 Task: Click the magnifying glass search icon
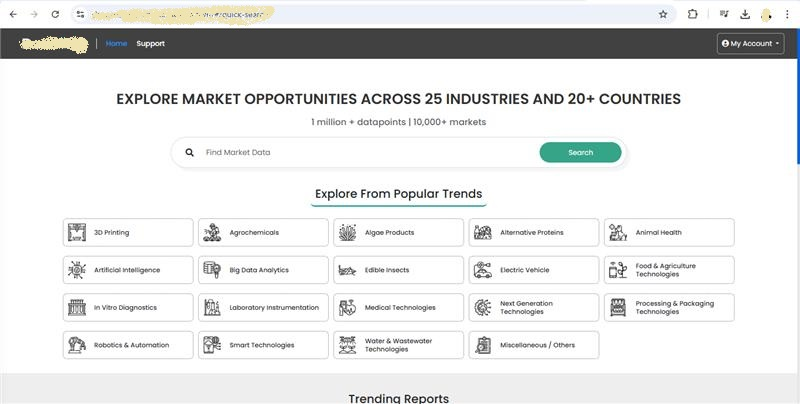click(189, 153)
